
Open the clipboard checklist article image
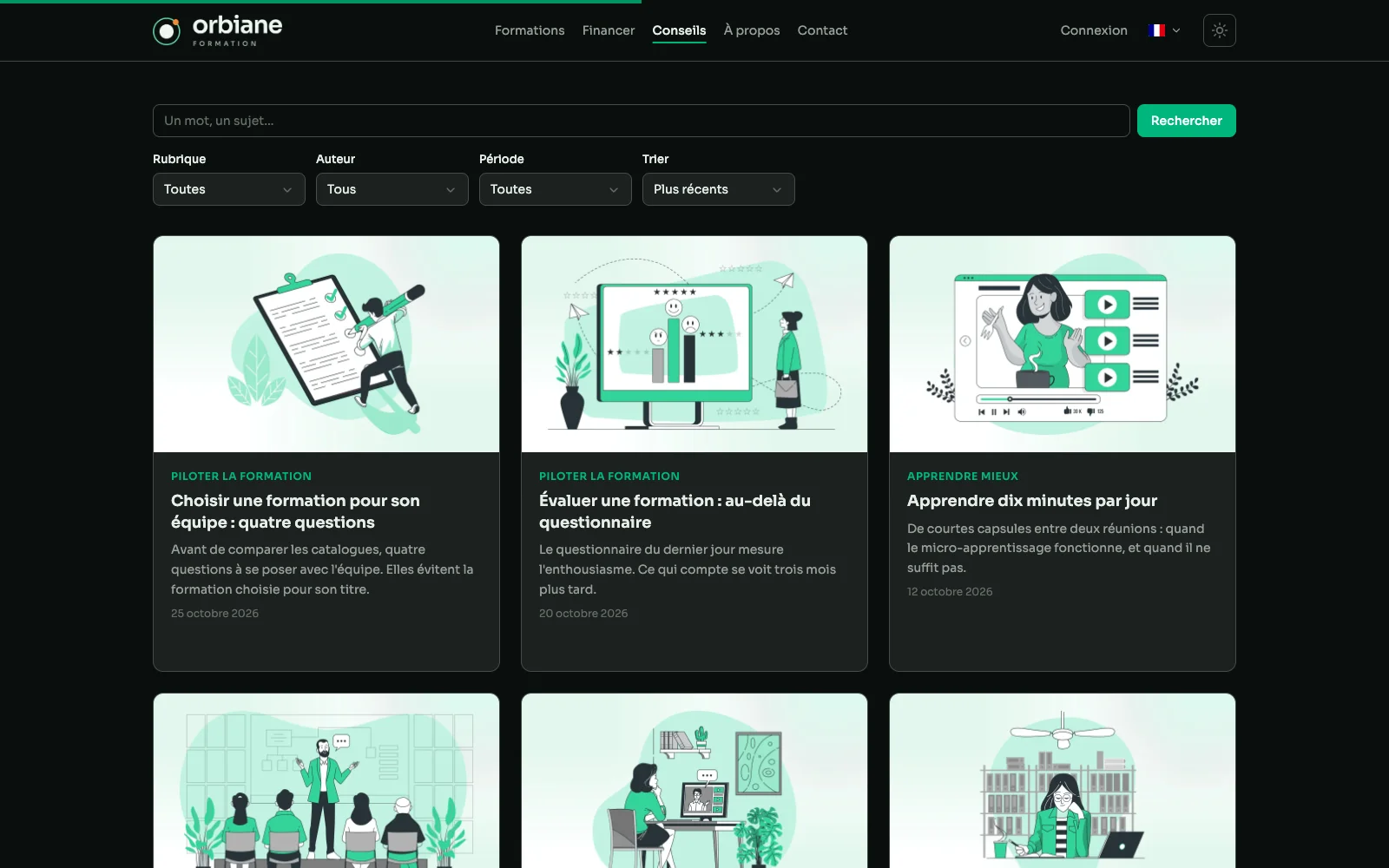coord(326,344)
